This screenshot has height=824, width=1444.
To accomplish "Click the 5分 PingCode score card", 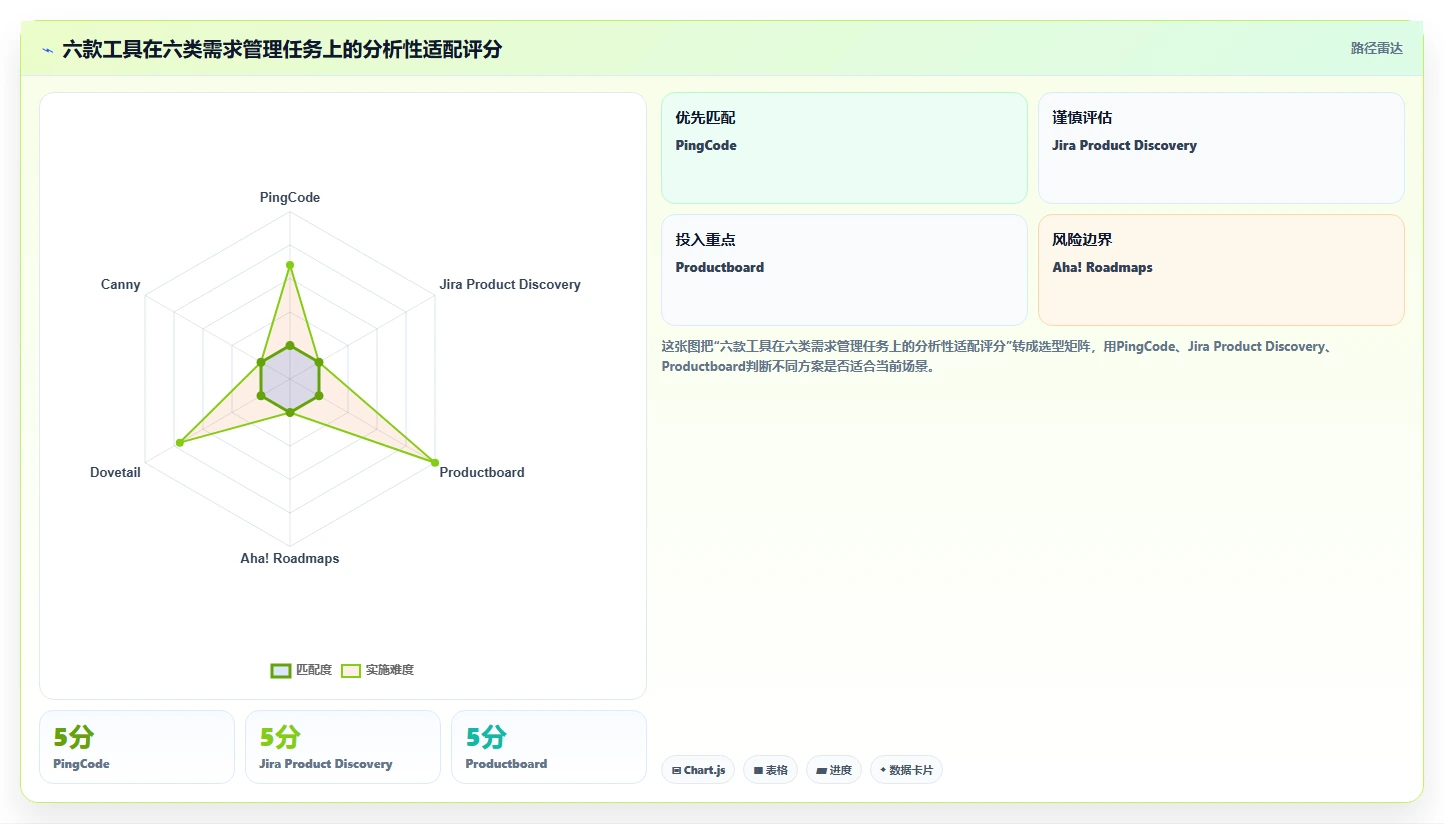I will click(x=137, y=747).
